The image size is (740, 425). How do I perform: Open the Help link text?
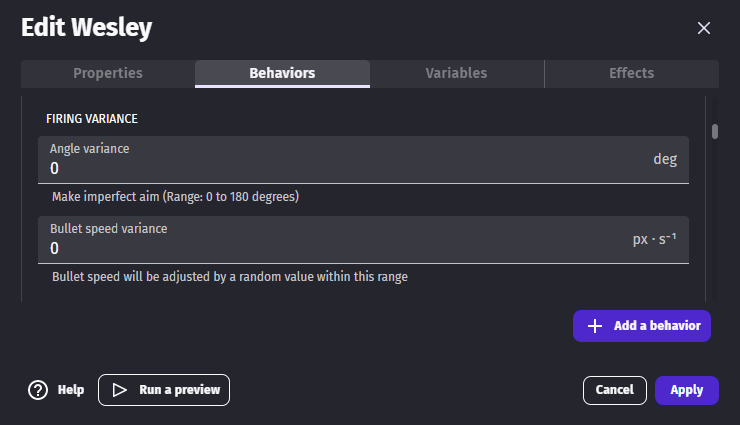pos(71,390)
